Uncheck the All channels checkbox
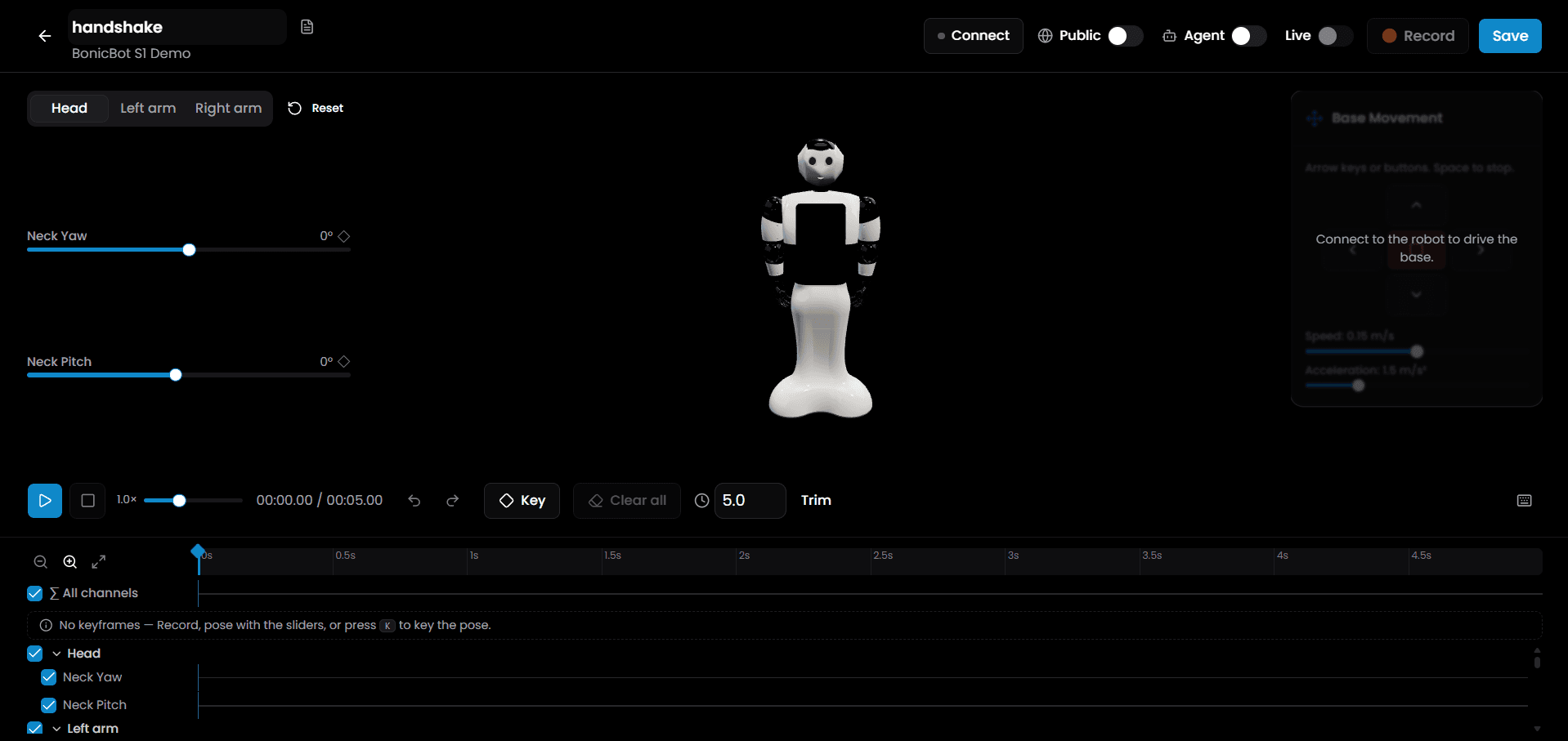 tap(34, 593)
